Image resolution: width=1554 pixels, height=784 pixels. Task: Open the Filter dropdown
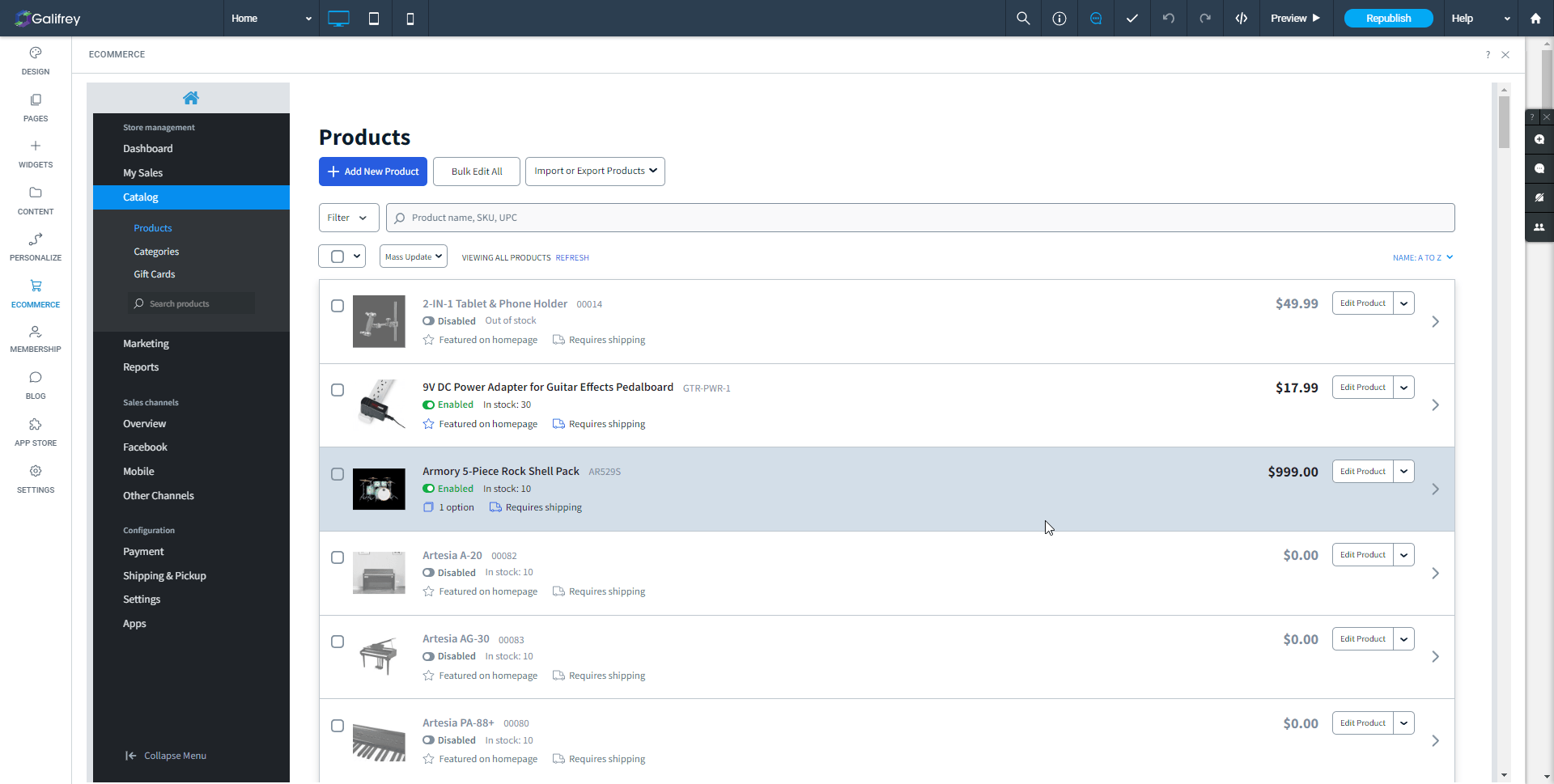347,218
